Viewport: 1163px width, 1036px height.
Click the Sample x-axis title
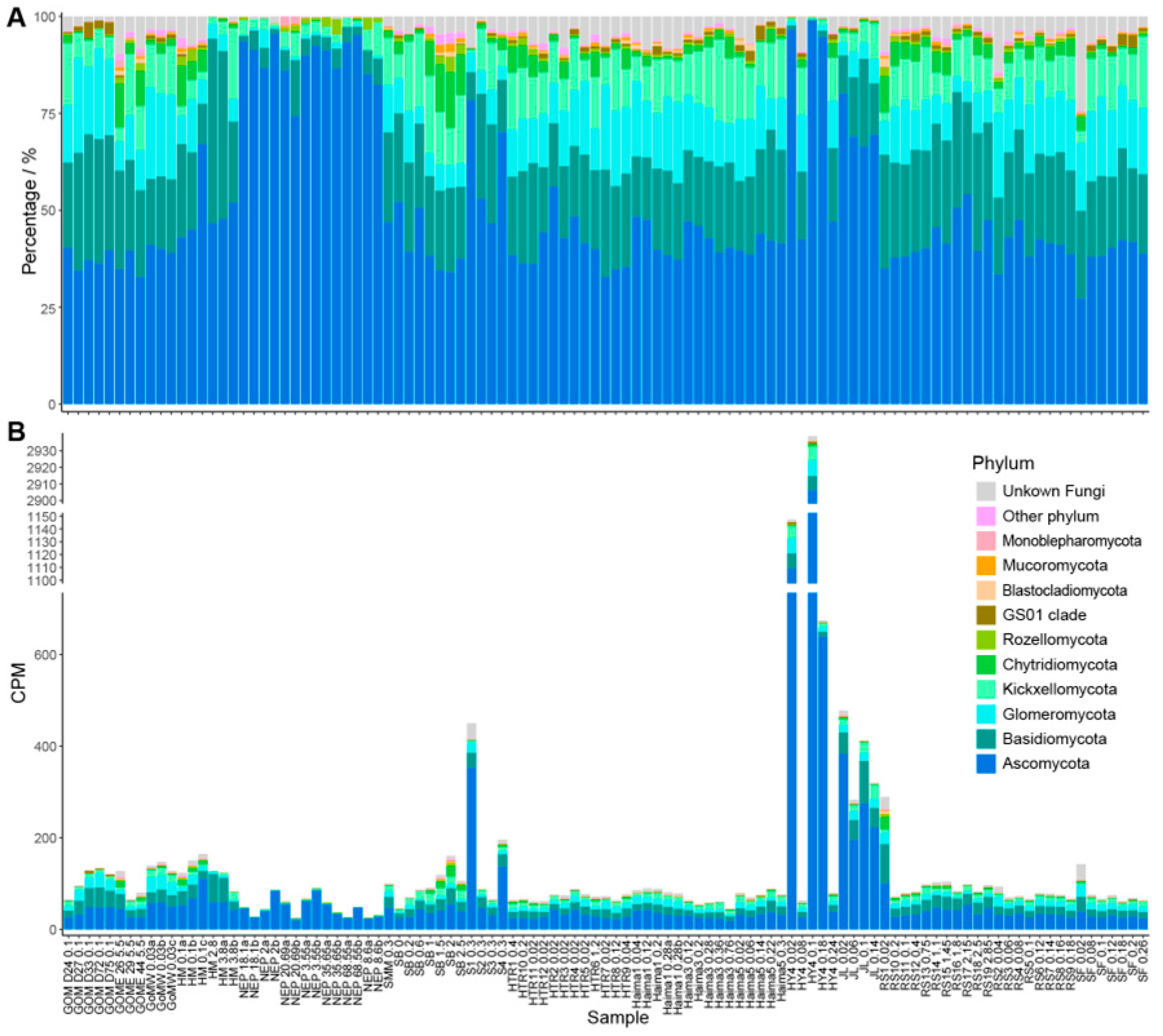coord(617,1018)
